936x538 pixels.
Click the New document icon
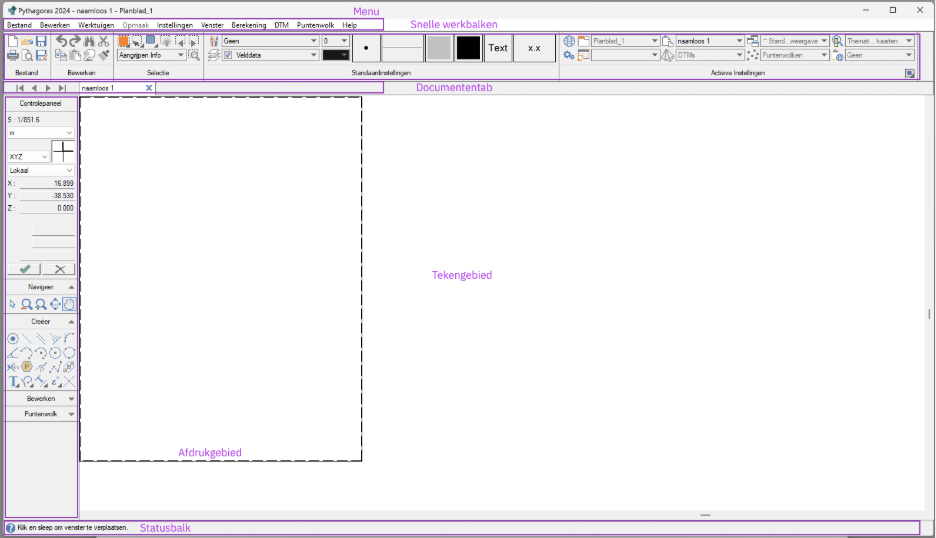(13, 41)
